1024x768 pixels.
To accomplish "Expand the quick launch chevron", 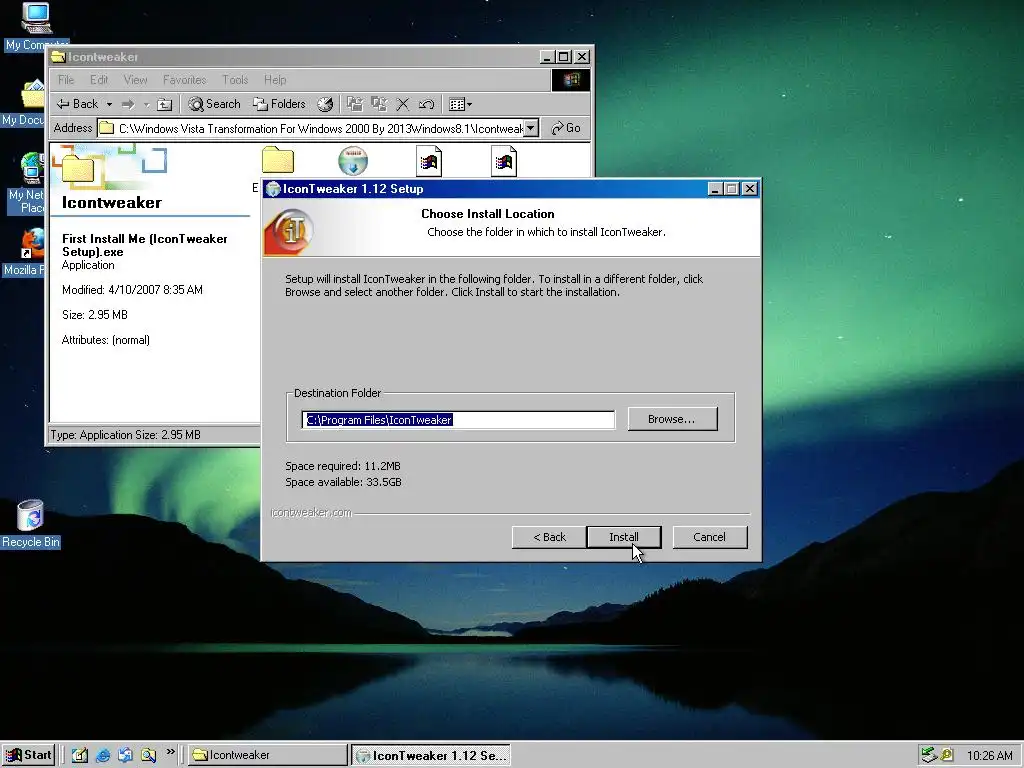I will click(170, 752).
